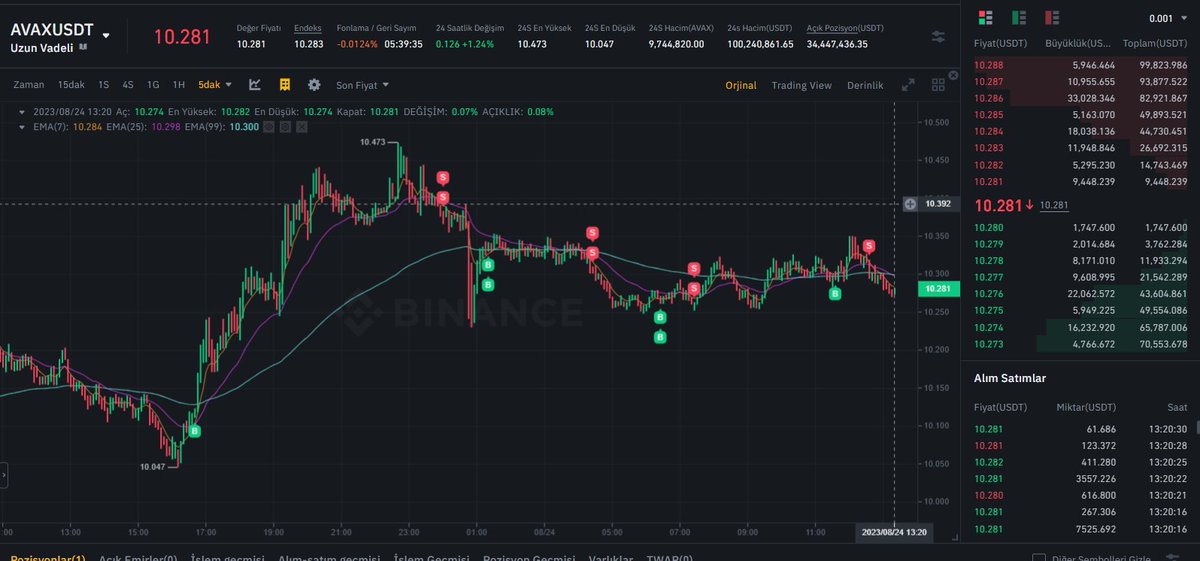
Task: Click the Fiyat(USDT) order book column header
Action: (x=1000, y=44)
